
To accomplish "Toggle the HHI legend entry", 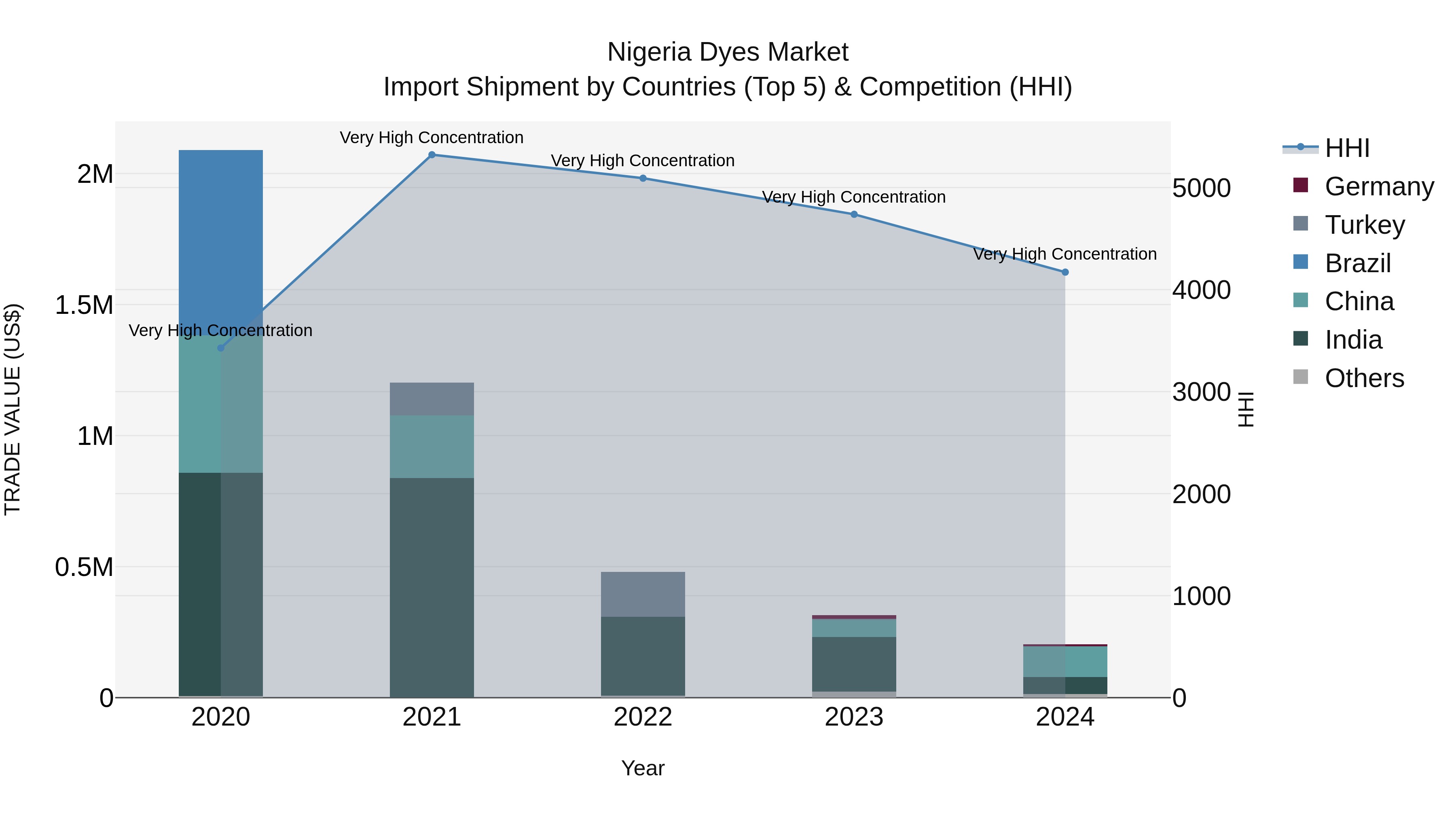I will pos(1326,148).
